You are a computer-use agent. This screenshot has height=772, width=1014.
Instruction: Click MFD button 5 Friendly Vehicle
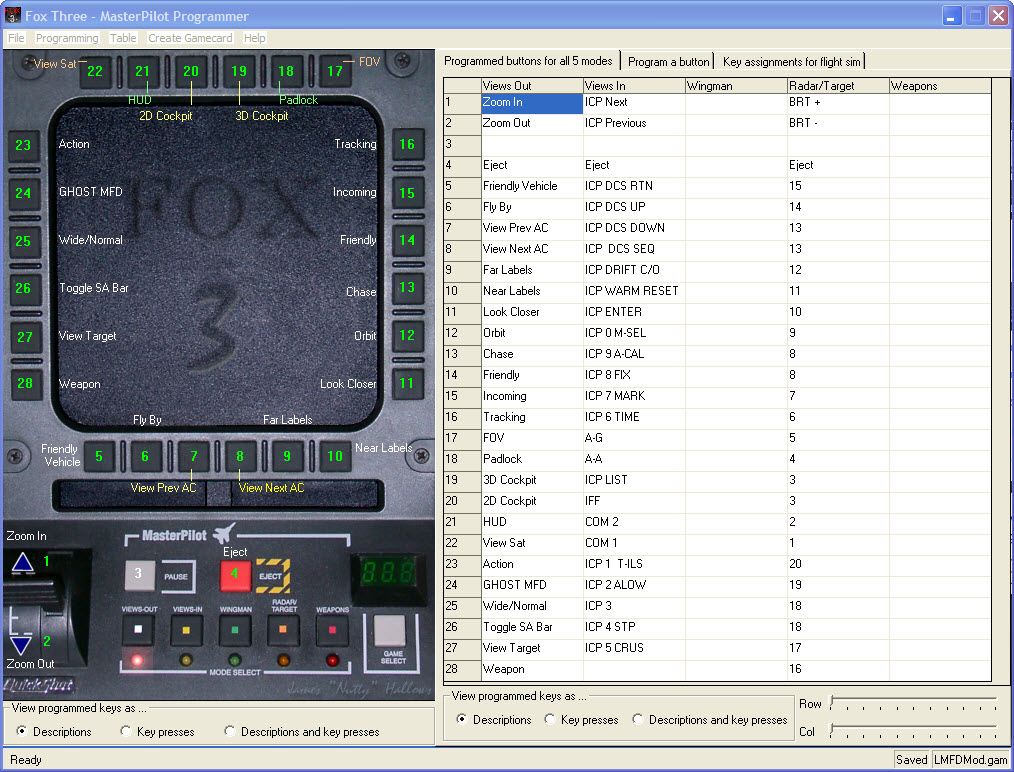[98, 456]
